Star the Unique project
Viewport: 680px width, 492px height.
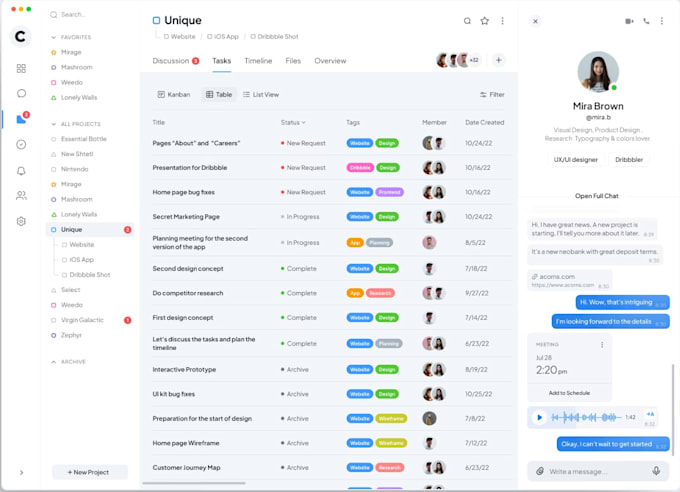tap(485, 21)
